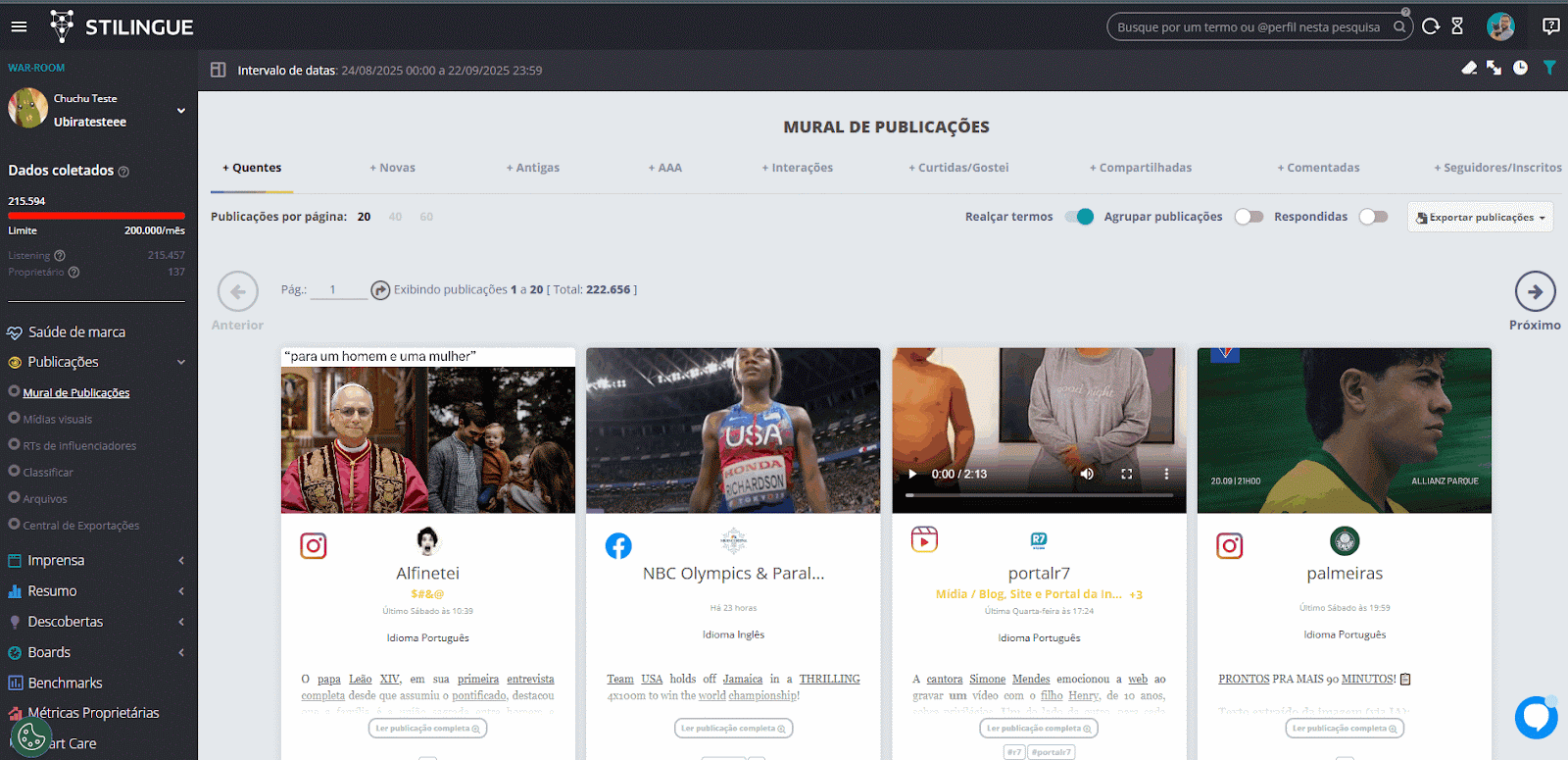This screenshot has height=760, width=1568.
Task: Open the funnel filter icon
Action: click(1549, 68)
